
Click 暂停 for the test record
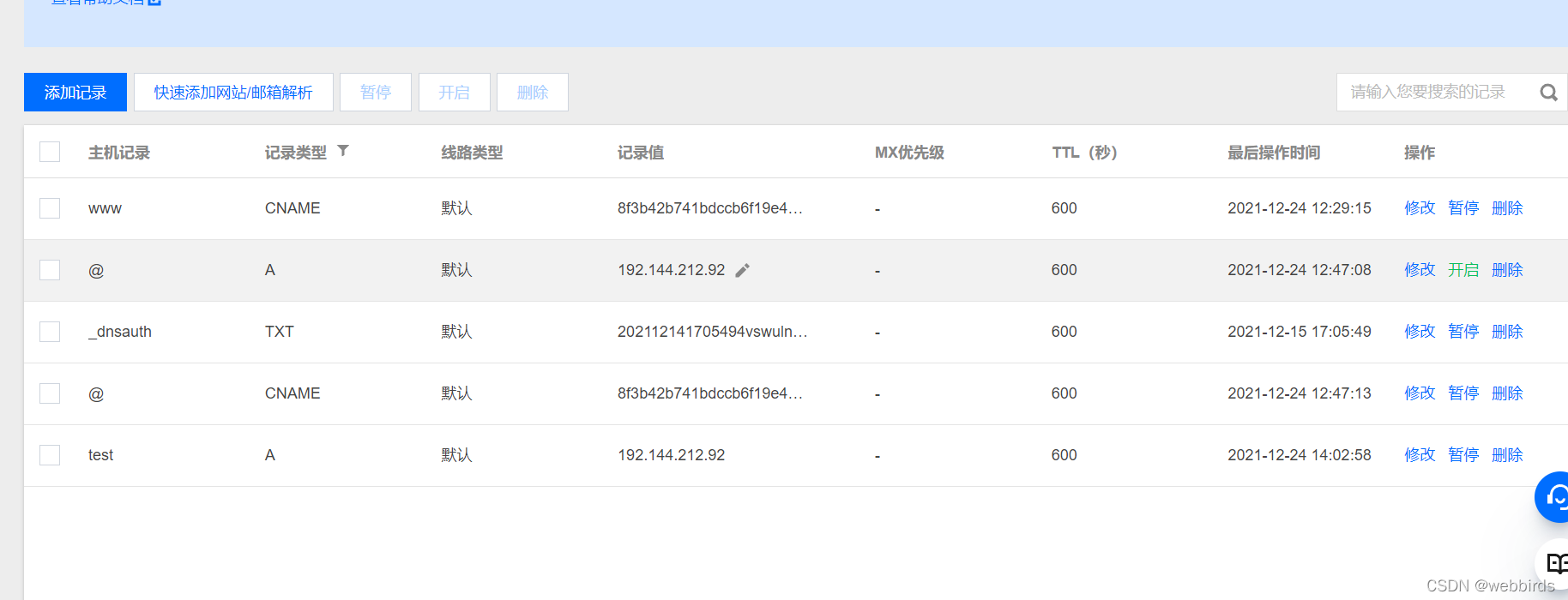click(1463, 455)
